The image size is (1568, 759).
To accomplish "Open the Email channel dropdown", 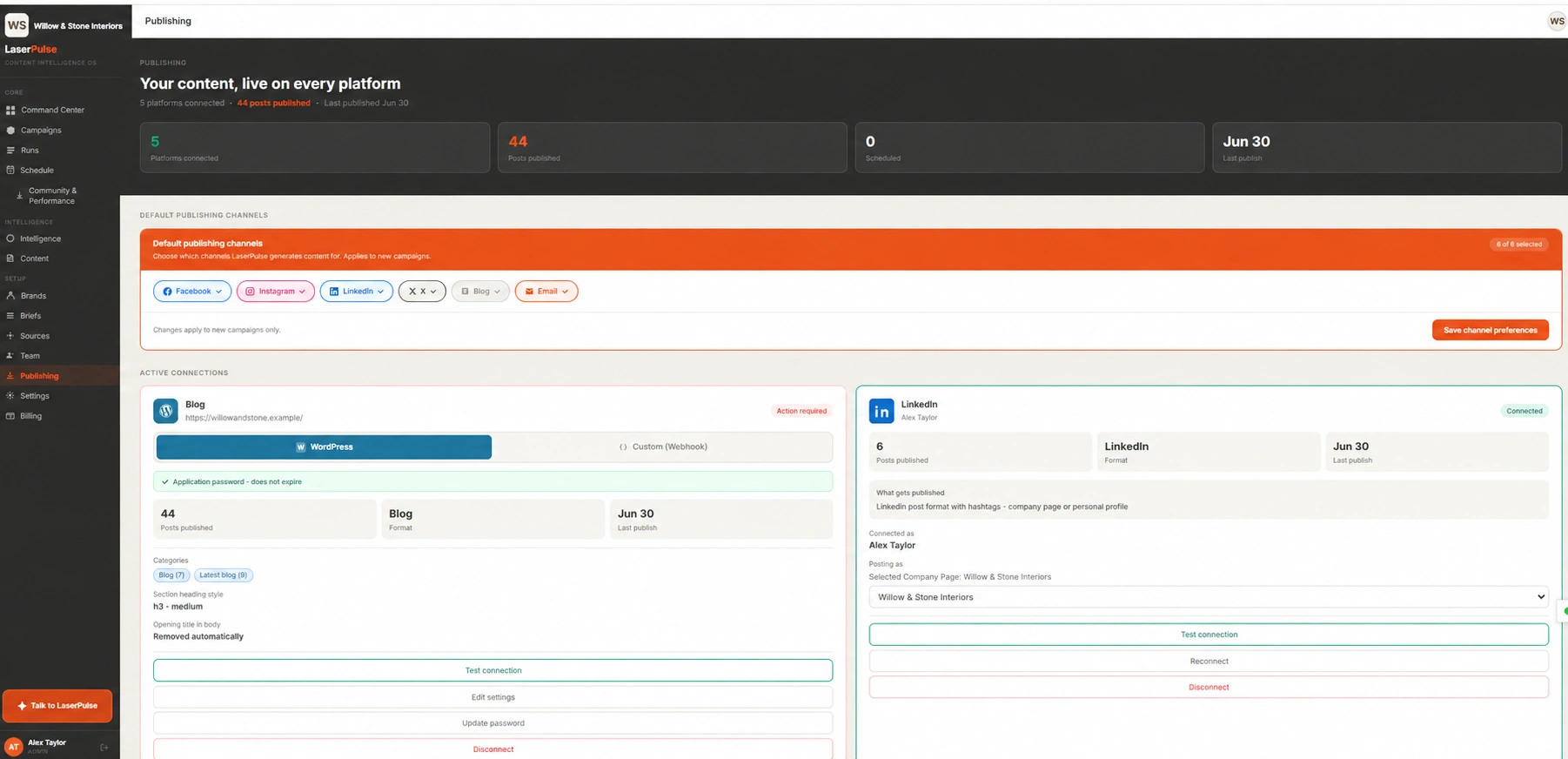I will [546, 292].
